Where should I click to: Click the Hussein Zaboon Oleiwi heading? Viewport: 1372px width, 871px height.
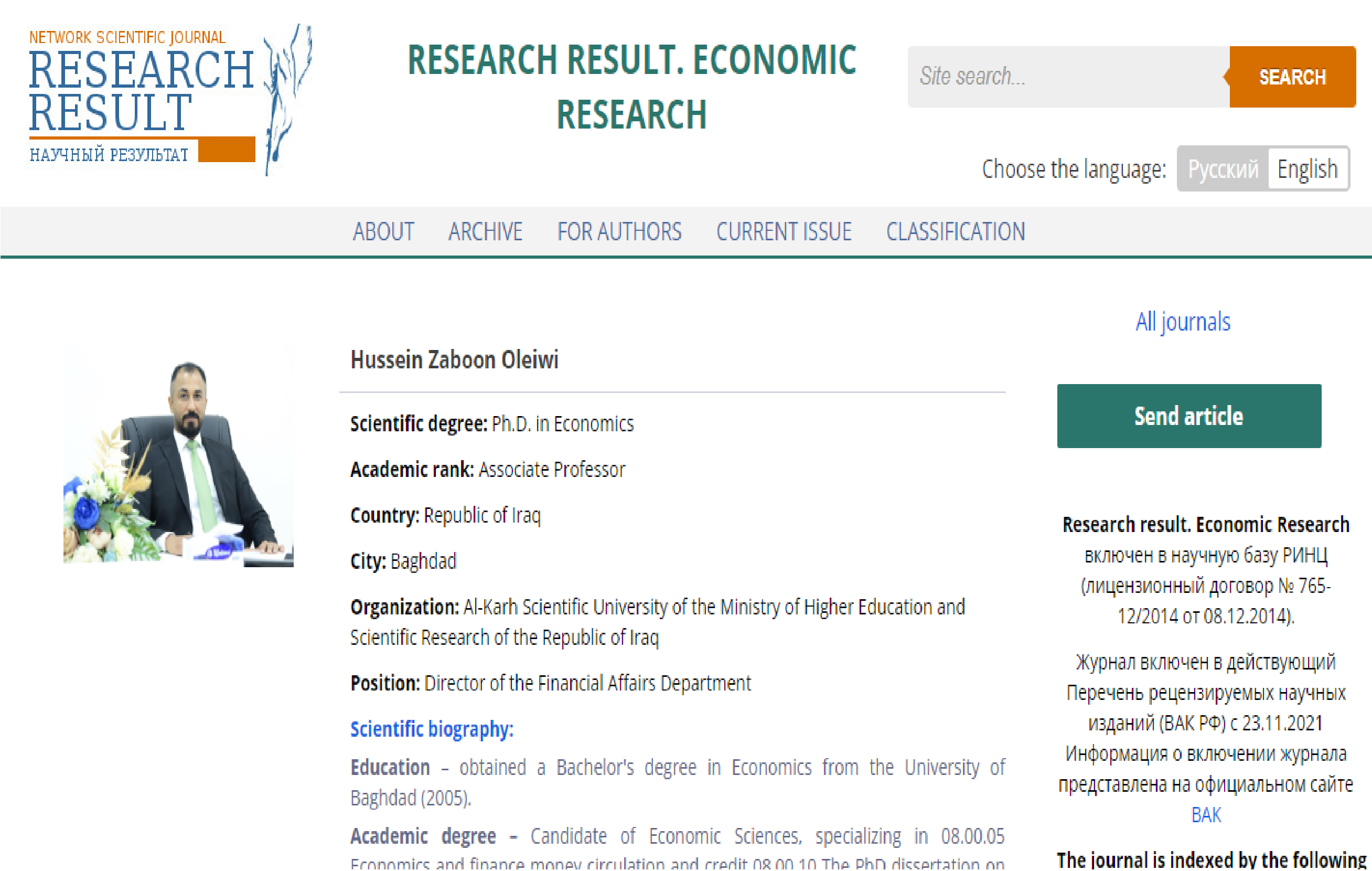pyautogui.click(x=454, y=360)
